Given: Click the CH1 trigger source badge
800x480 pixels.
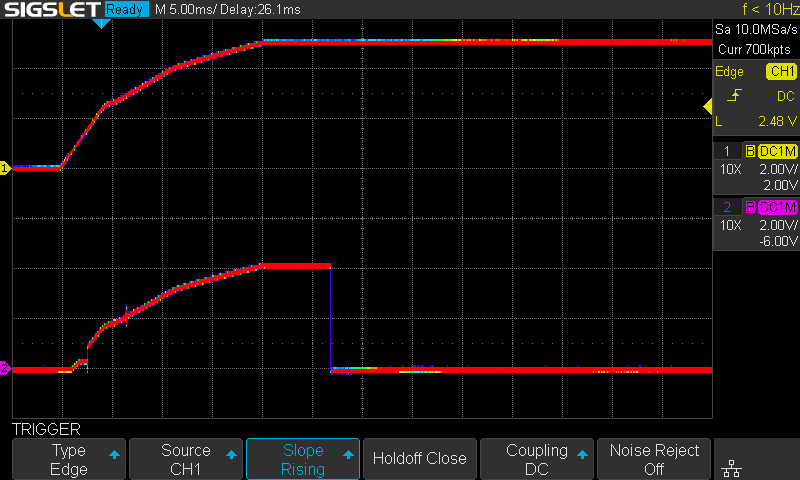Looking at the screenshot, I should [782, 71].
